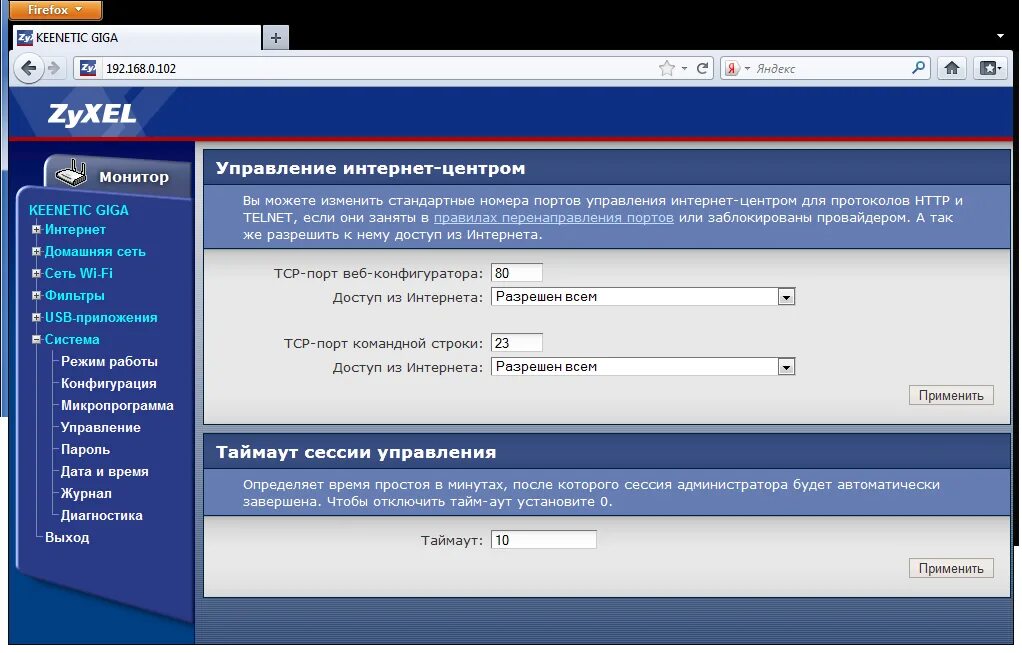Click the Таймаут value field

click(x=544, y=540)
